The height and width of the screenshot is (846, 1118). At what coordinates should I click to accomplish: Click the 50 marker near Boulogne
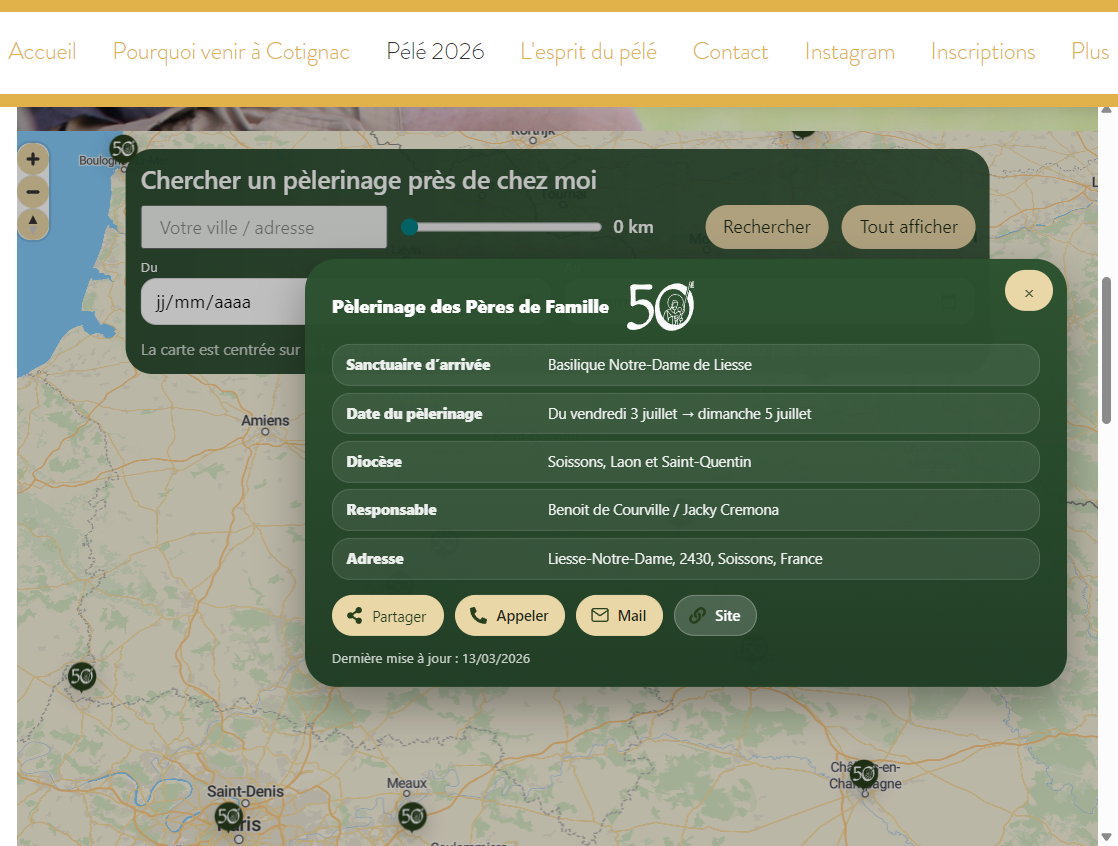123,149
